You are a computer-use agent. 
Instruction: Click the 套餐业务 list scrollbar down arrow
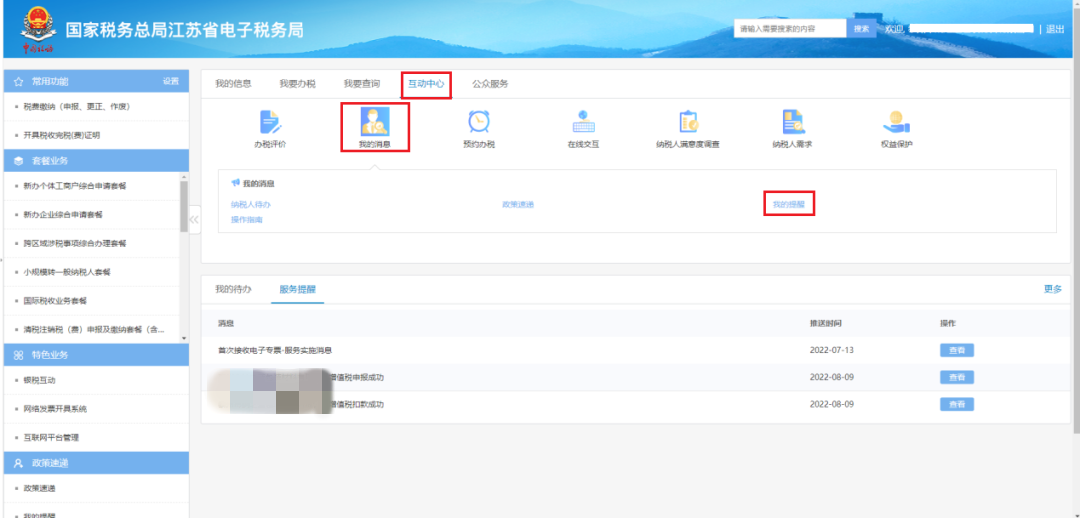184,338
